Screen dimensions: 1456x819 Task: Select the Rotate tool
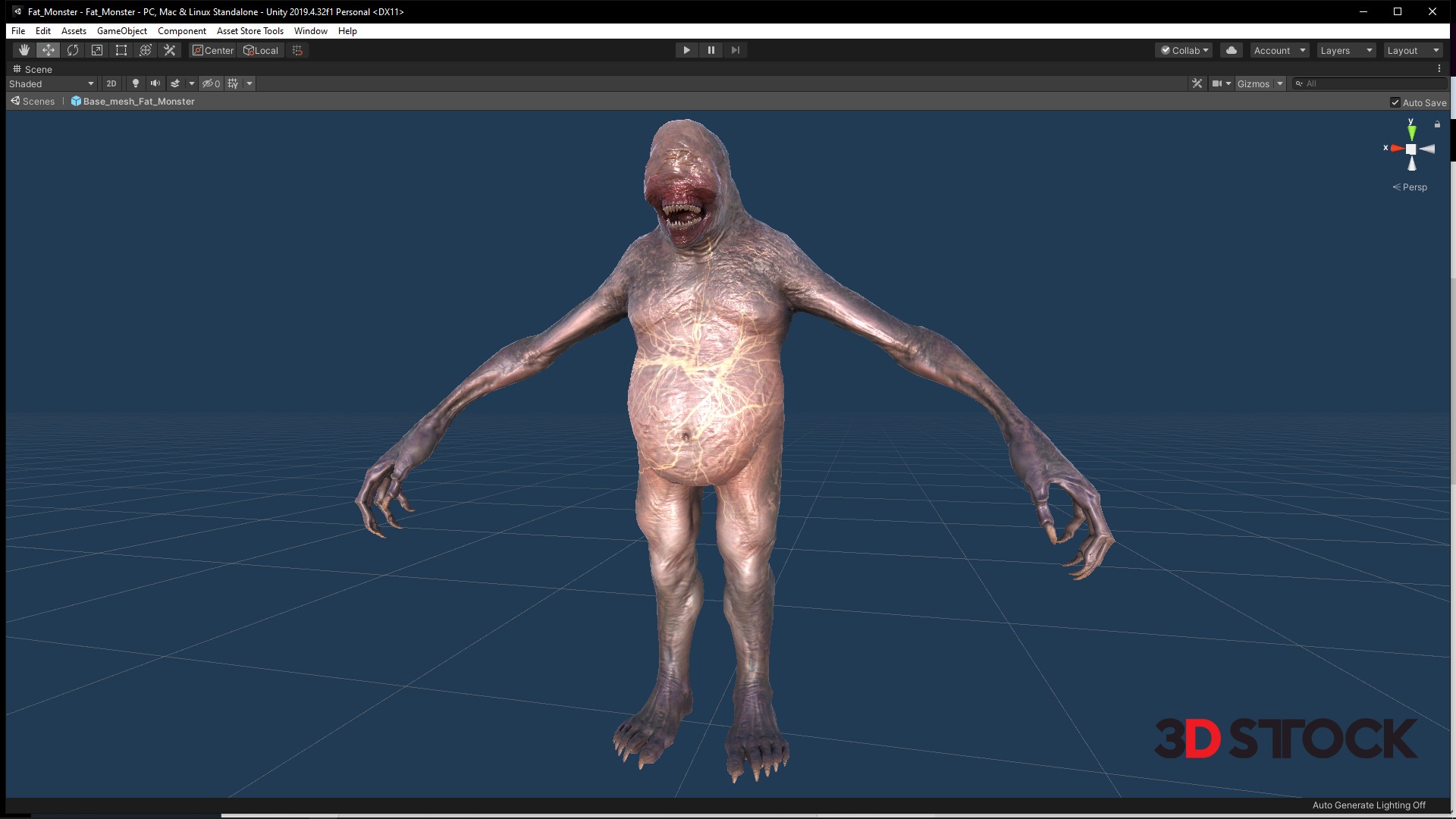tap(73, 50)
